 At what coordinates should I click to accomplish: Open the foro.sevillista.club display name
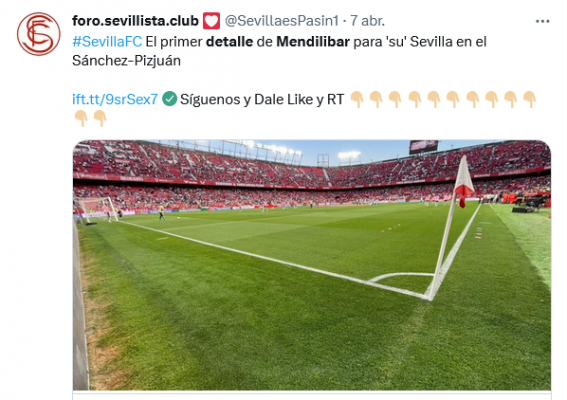coord(135,21)
